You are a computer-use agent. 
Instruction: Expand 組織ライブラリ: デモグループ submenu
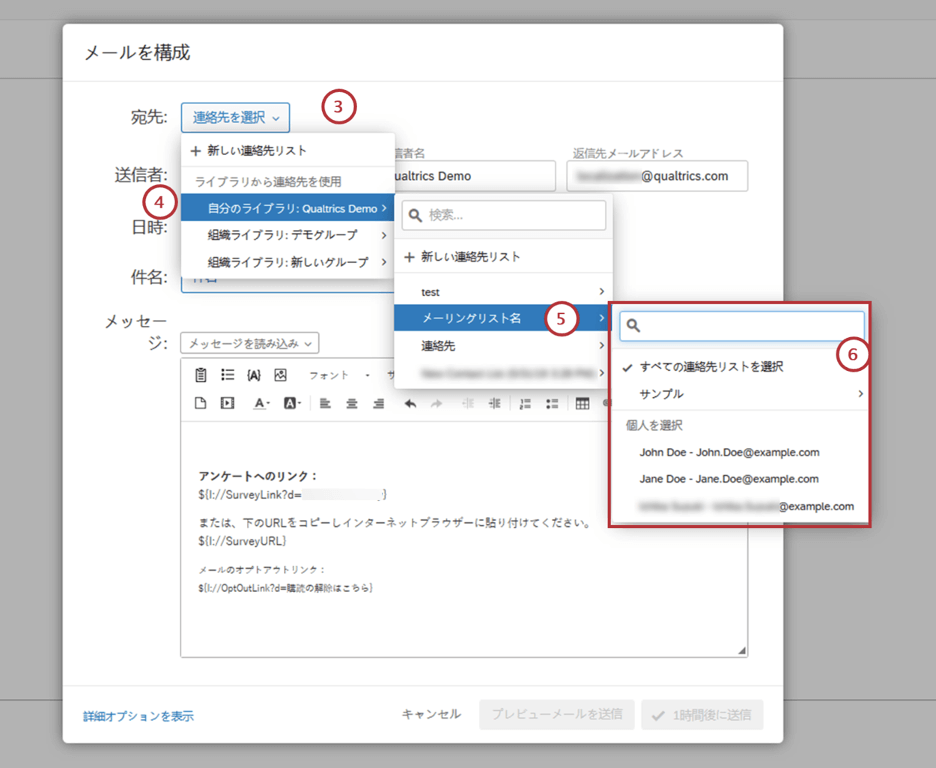point(288,235)
